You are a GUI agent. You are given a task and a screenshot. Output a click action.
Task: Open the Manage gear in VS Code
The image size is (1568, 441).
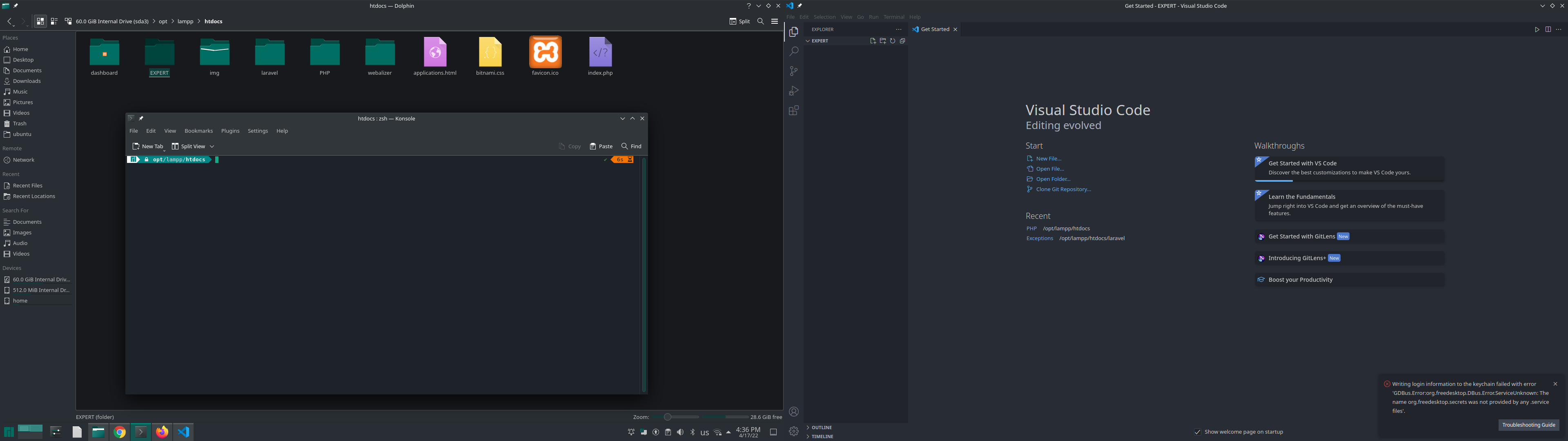pos(794,431)
